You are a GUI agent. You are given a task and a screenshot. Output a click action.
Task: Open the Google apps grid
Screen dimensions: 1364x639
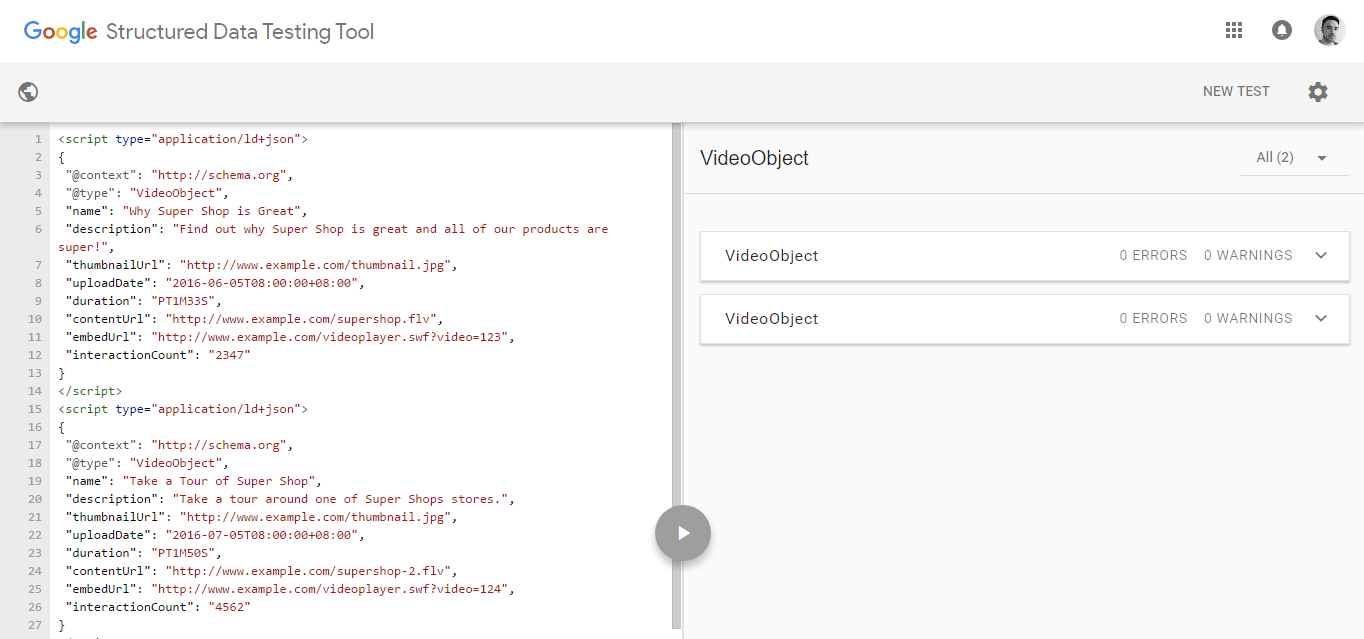pyautogui.click(x=1233, y=30)
